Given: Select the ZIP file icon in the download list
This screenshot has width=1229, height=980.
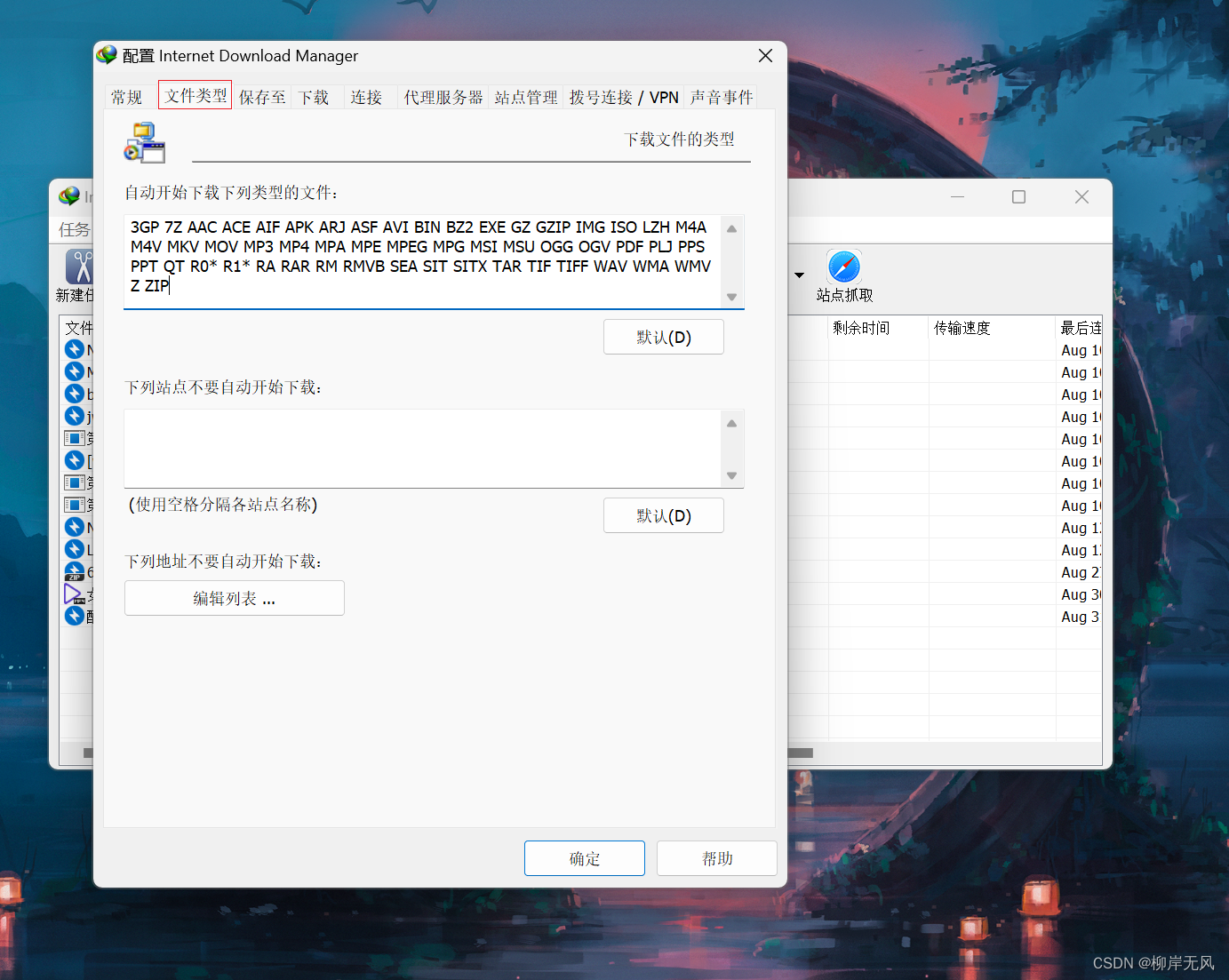Looking at the screenshot, I should point(75,572).
